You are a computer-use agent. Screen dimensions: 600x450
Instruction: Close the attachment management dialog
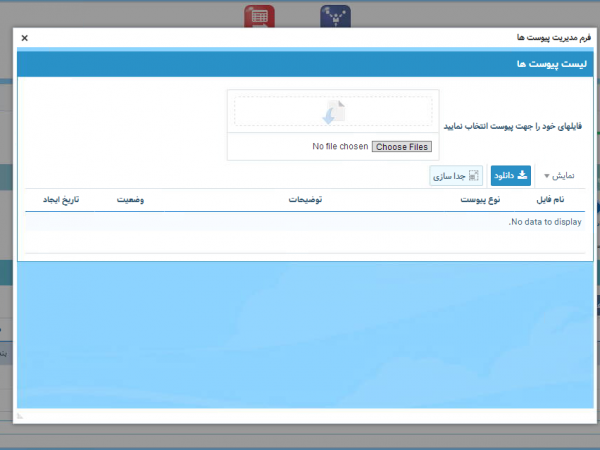(24, 38)
